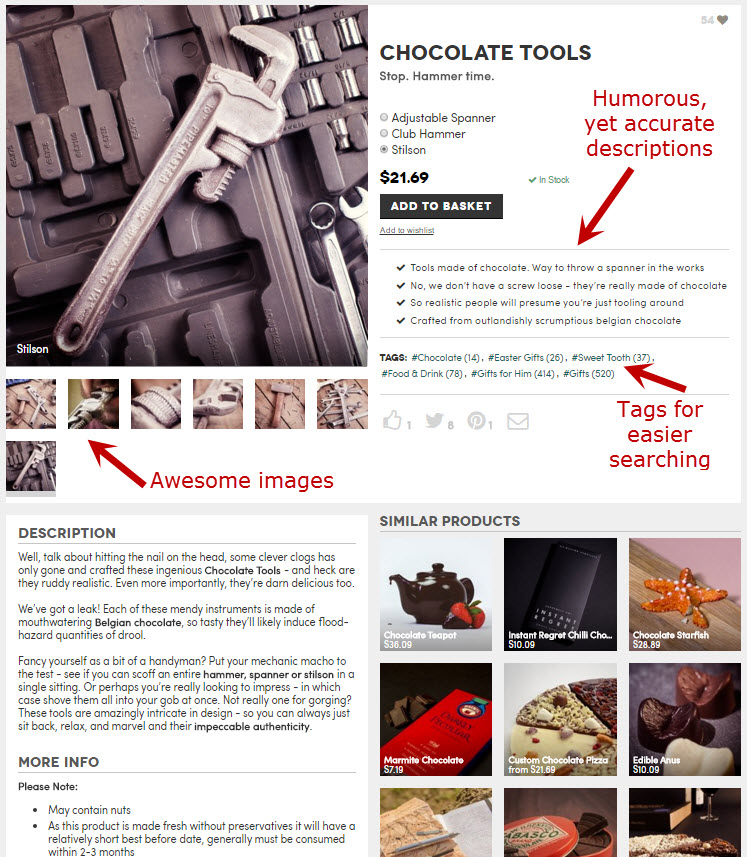
Task: Click the heart favorite icon beside 54
Action: pos(722,20)
